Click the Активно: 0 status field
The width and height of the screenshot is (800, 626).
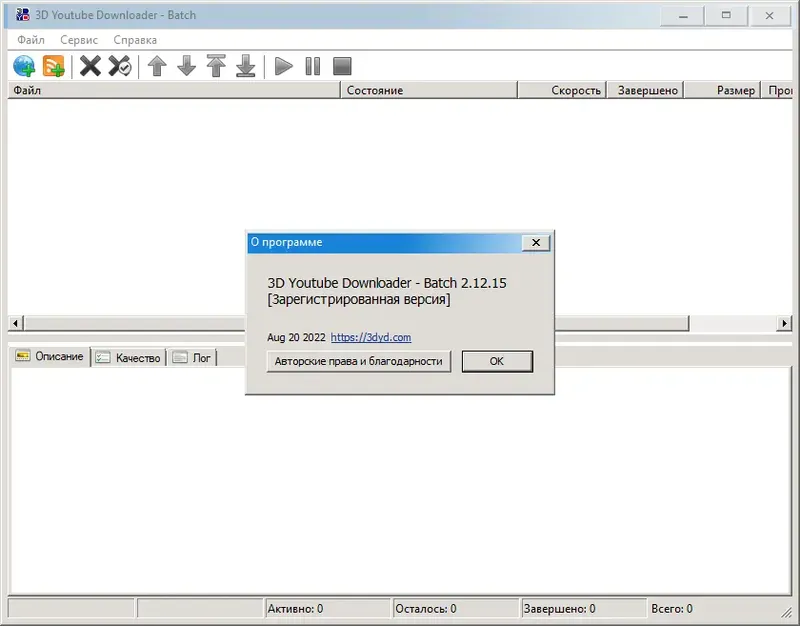(x=328, y=609)
